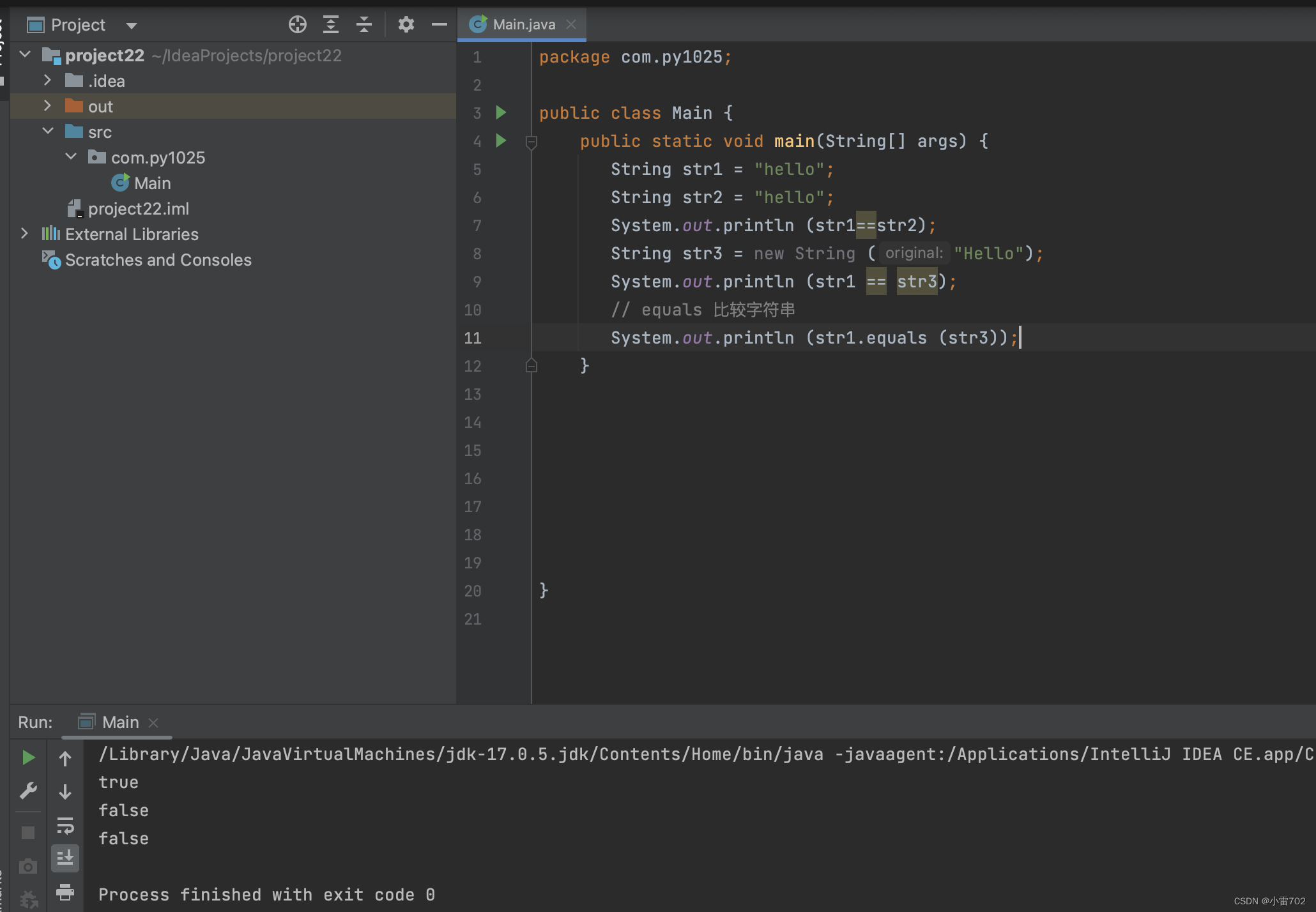
Task: Toggle soft-wrap in Run console
Action: pyautogui.click(x=65, y=825)
